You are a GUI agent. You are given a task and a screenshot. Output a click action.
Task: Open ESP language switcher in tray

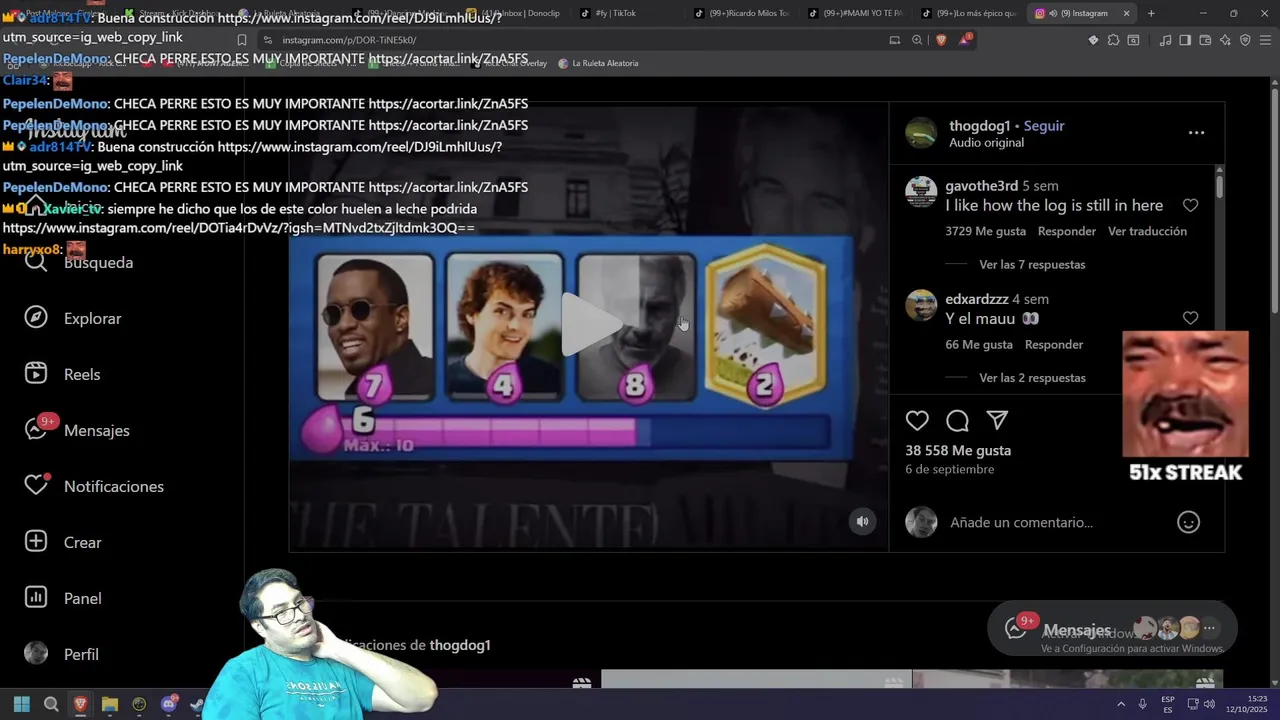pyautogui.click(x=1168, y=704)
